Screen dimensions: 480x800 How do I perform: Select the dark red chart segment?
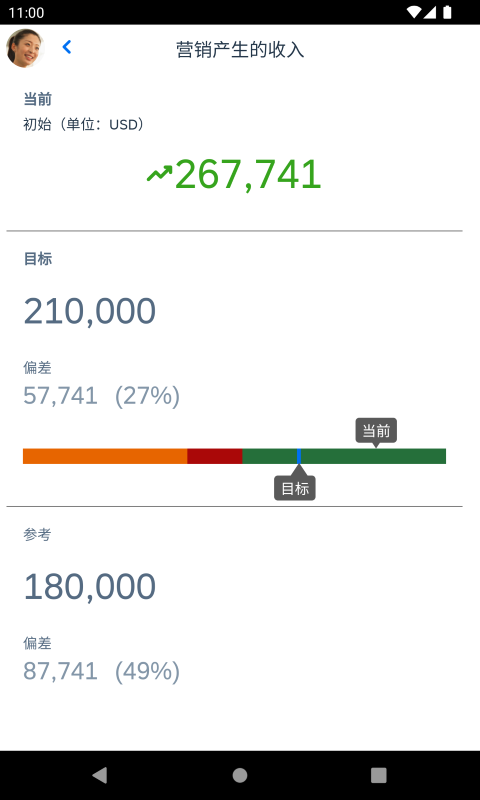tap(215, 456)
